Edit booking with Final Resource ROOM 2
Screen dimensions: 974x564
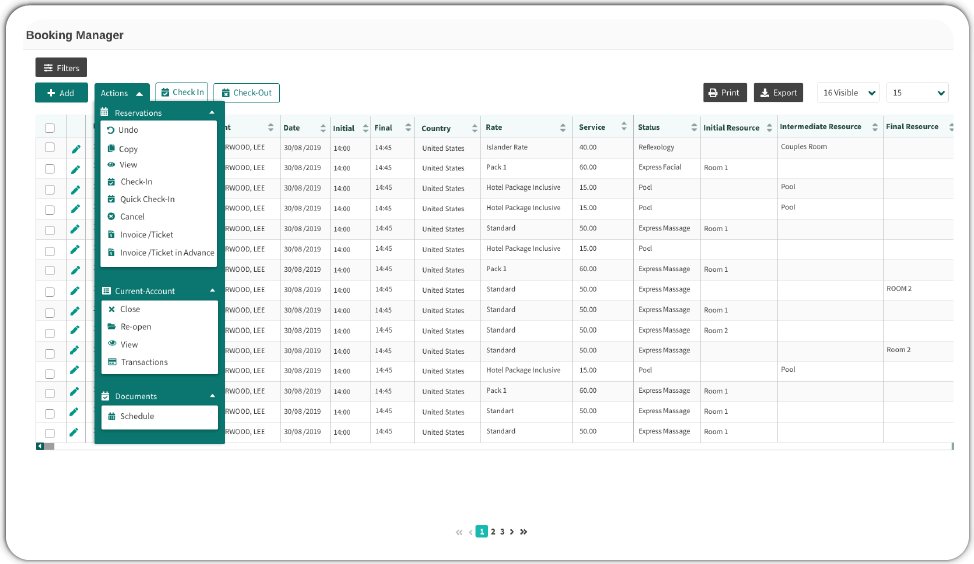[75, 291]
